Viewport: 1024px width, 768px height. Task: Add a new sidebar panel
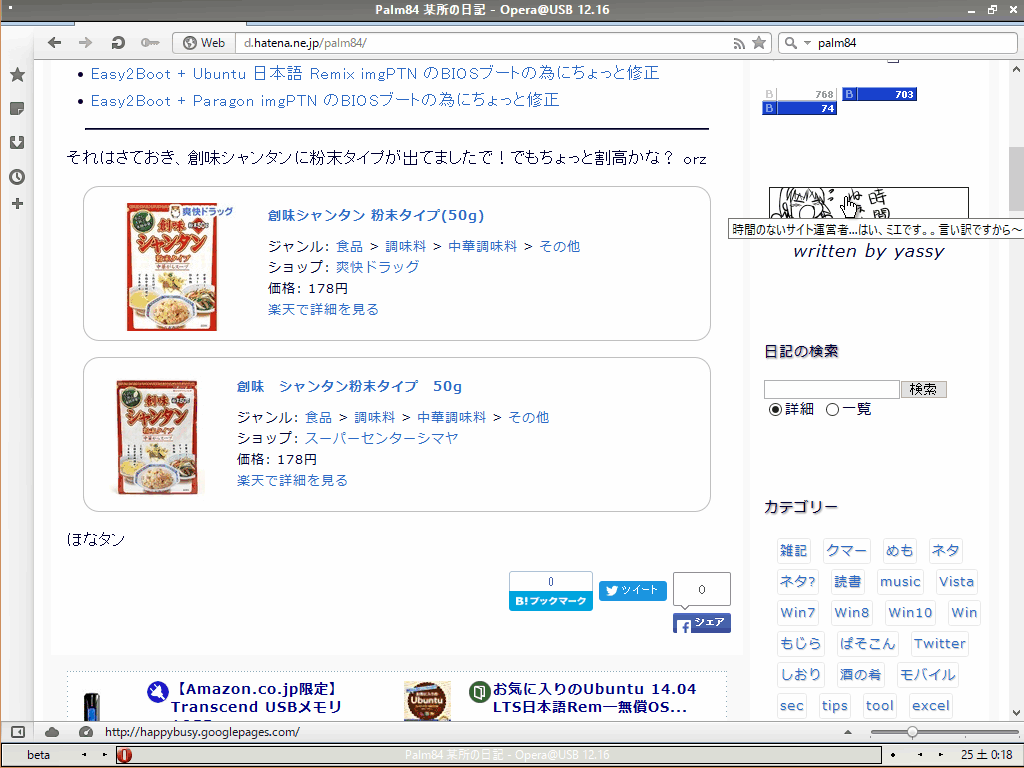pyautogui.click(x=18, y=204)
